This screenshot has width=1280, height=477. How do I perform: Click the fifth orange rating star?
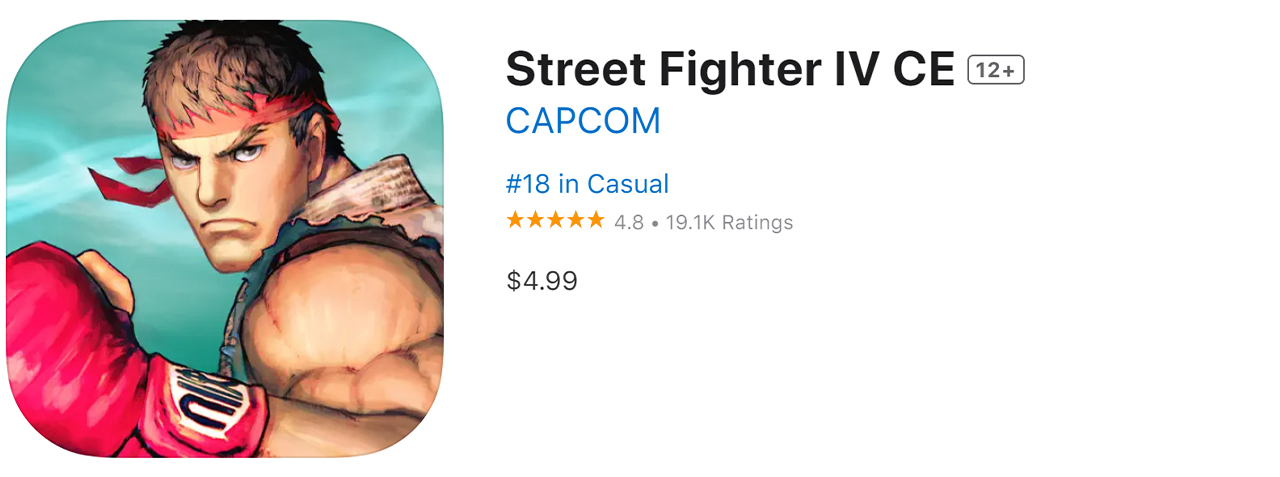coord(596,221)
